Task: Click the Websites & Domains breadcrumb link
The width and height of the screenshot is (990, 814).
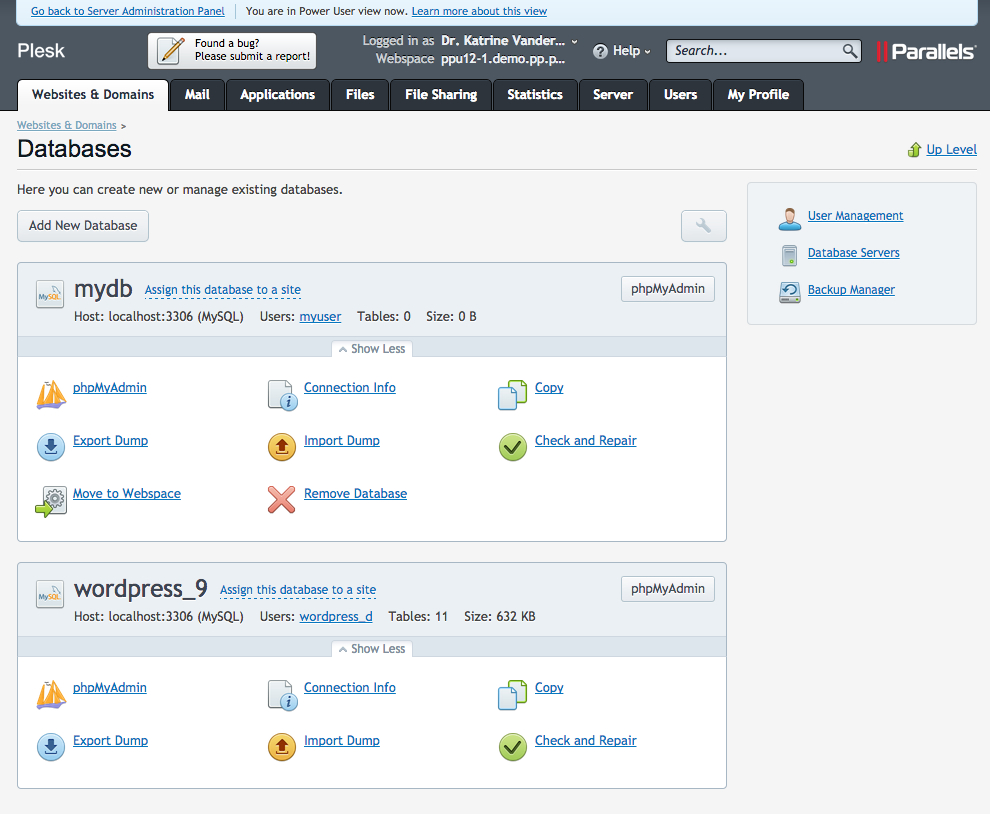Action: pos(67,125)
